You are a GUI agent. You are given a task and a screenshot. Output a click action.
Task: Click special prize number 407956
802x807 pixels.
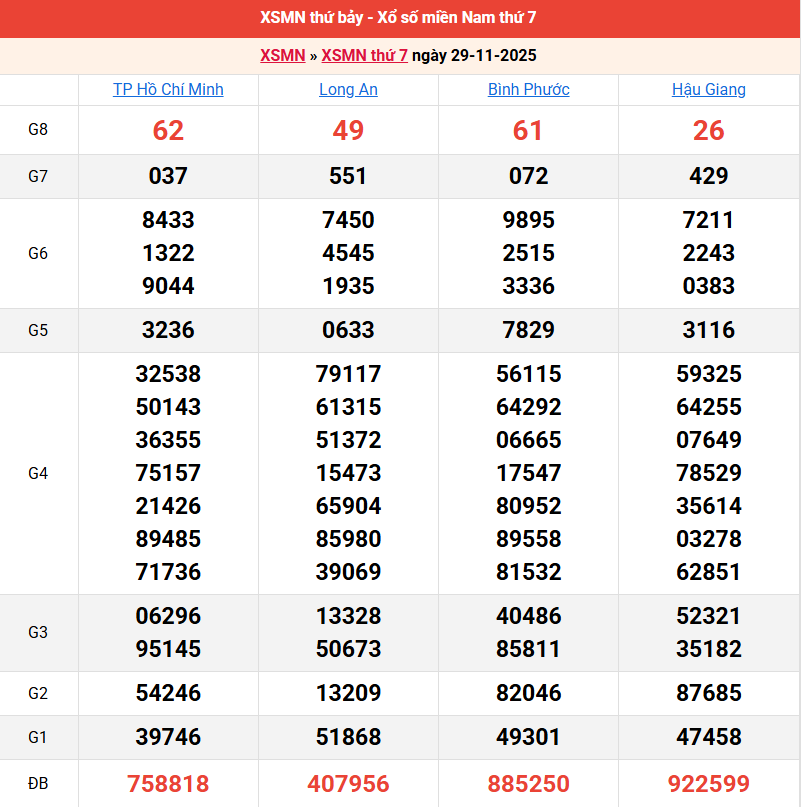click(x=348, y=784)
